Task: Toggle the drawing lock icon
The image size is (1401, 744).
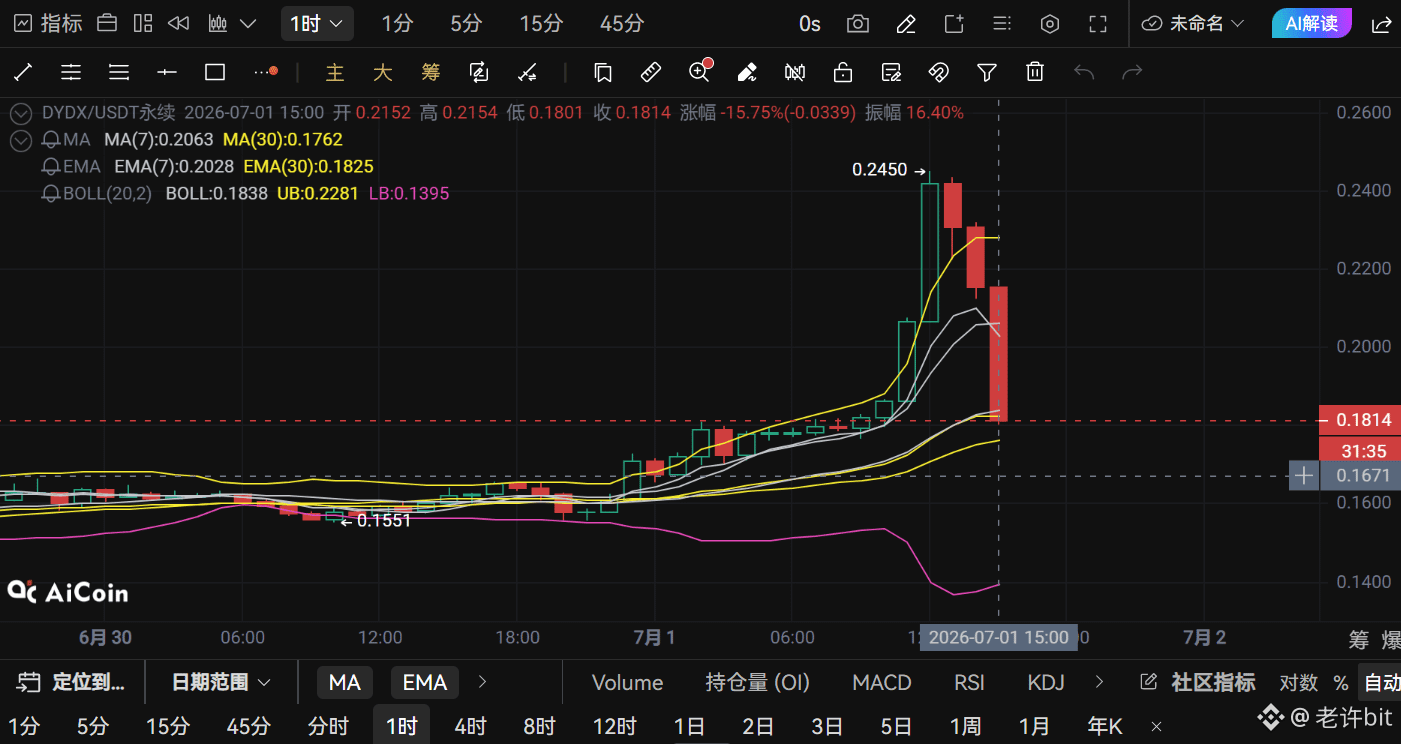Action: pyautogui.click(x=843, y=72)
